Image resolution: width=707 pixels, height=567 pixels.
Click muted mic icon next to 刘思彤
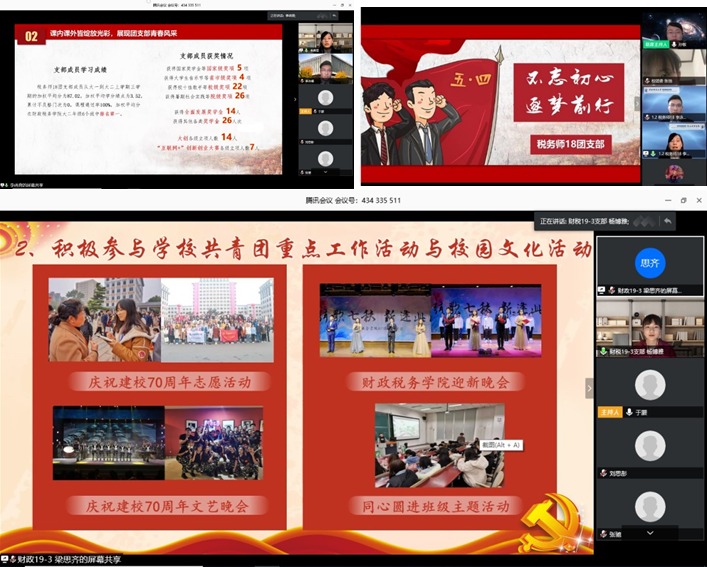pos(602,472)
